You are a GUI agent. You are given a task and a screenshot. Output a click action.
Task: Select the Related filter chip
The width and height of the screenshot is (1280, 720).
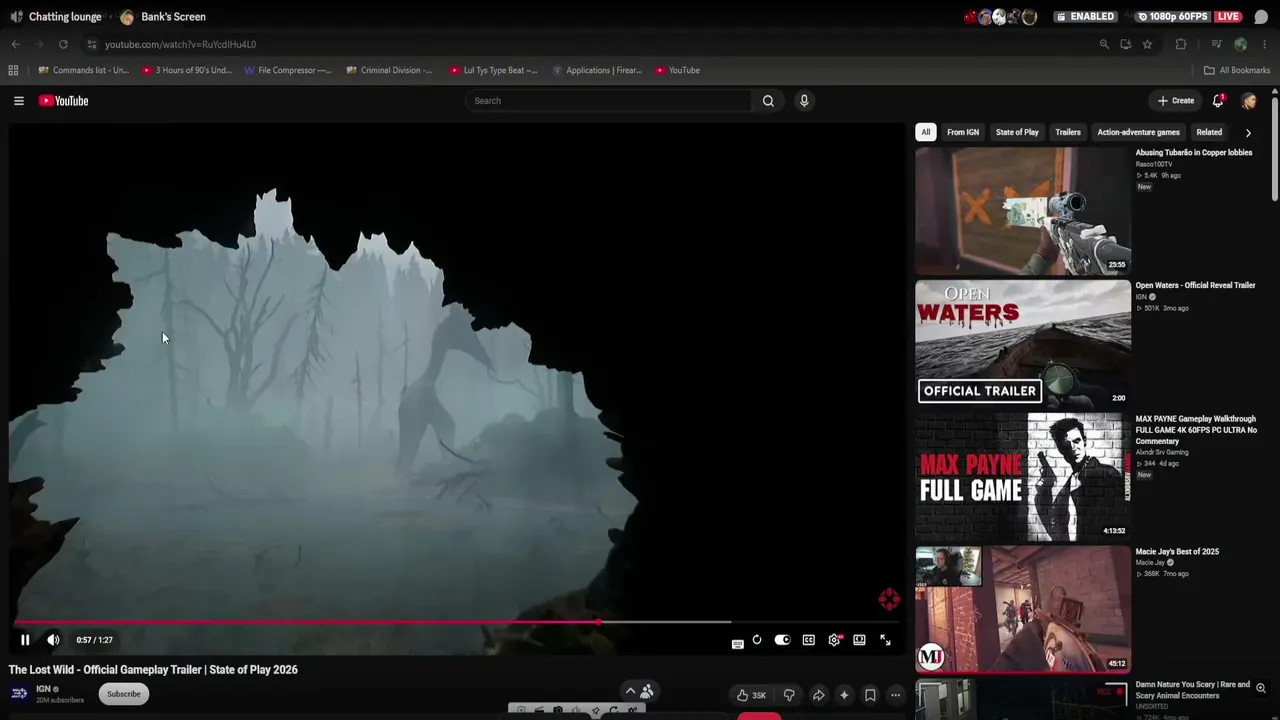pos(1209,132)
